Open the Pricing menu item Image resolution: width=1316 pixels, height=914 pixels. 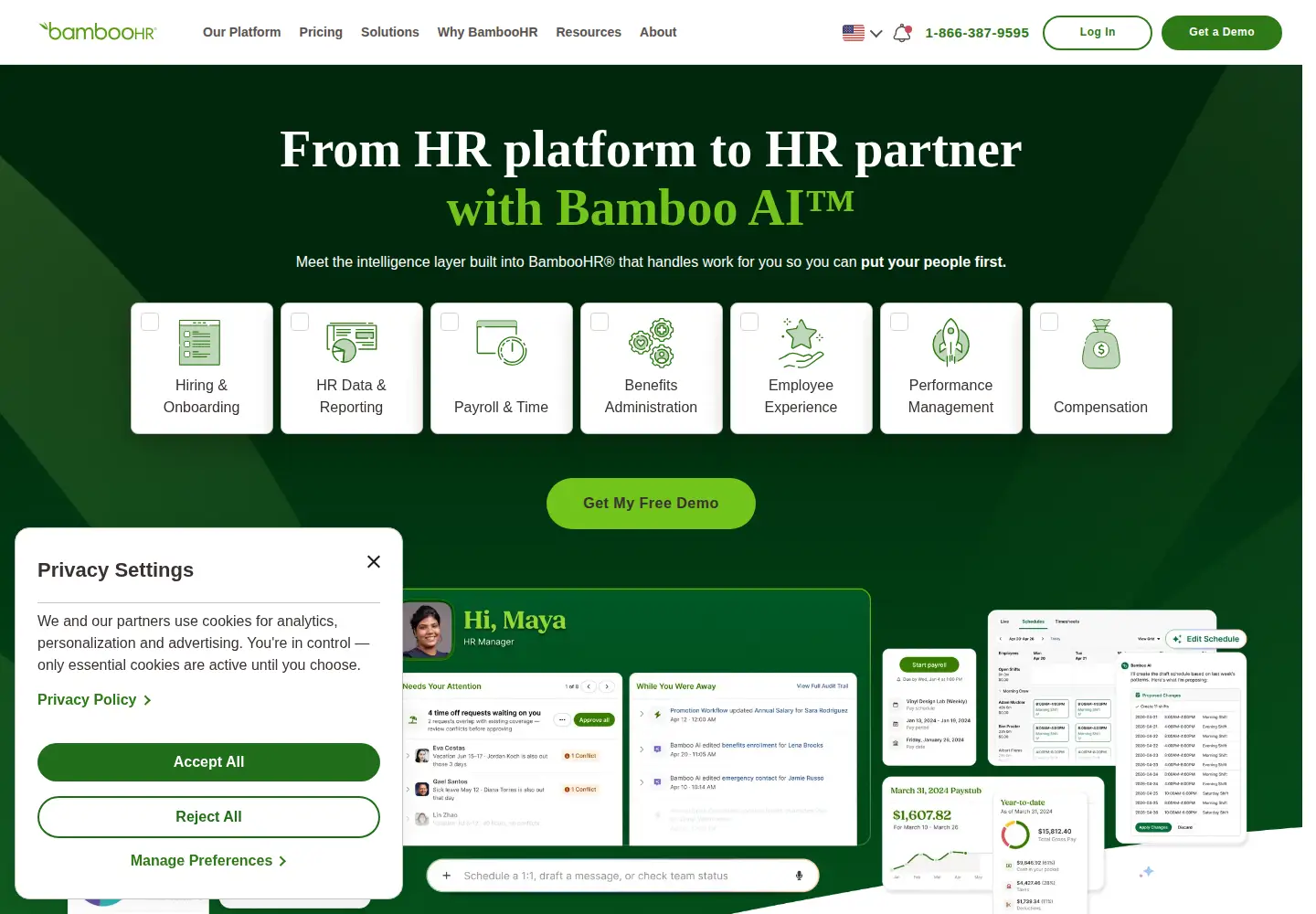click(x=321, y=32)
